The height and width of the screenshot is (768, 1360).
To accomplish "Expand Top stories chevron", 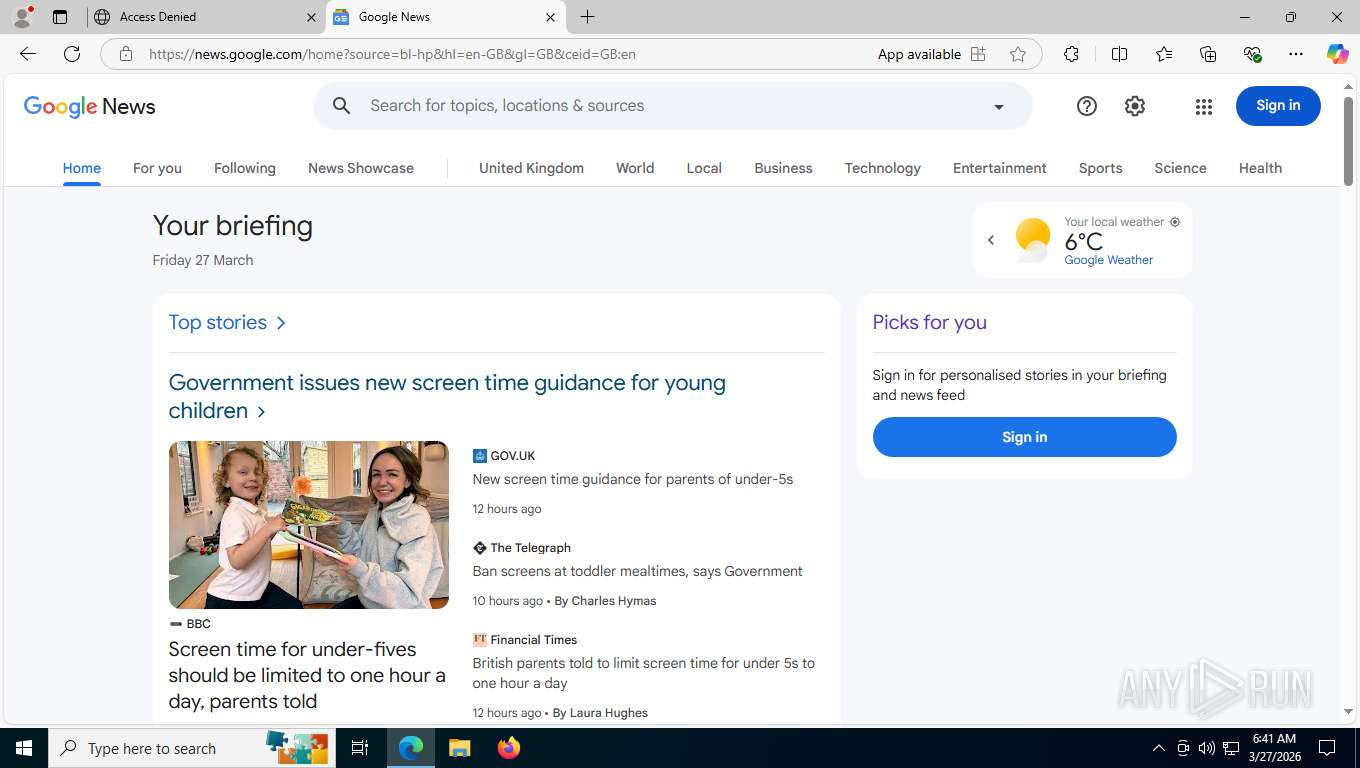I will [281, 323].
